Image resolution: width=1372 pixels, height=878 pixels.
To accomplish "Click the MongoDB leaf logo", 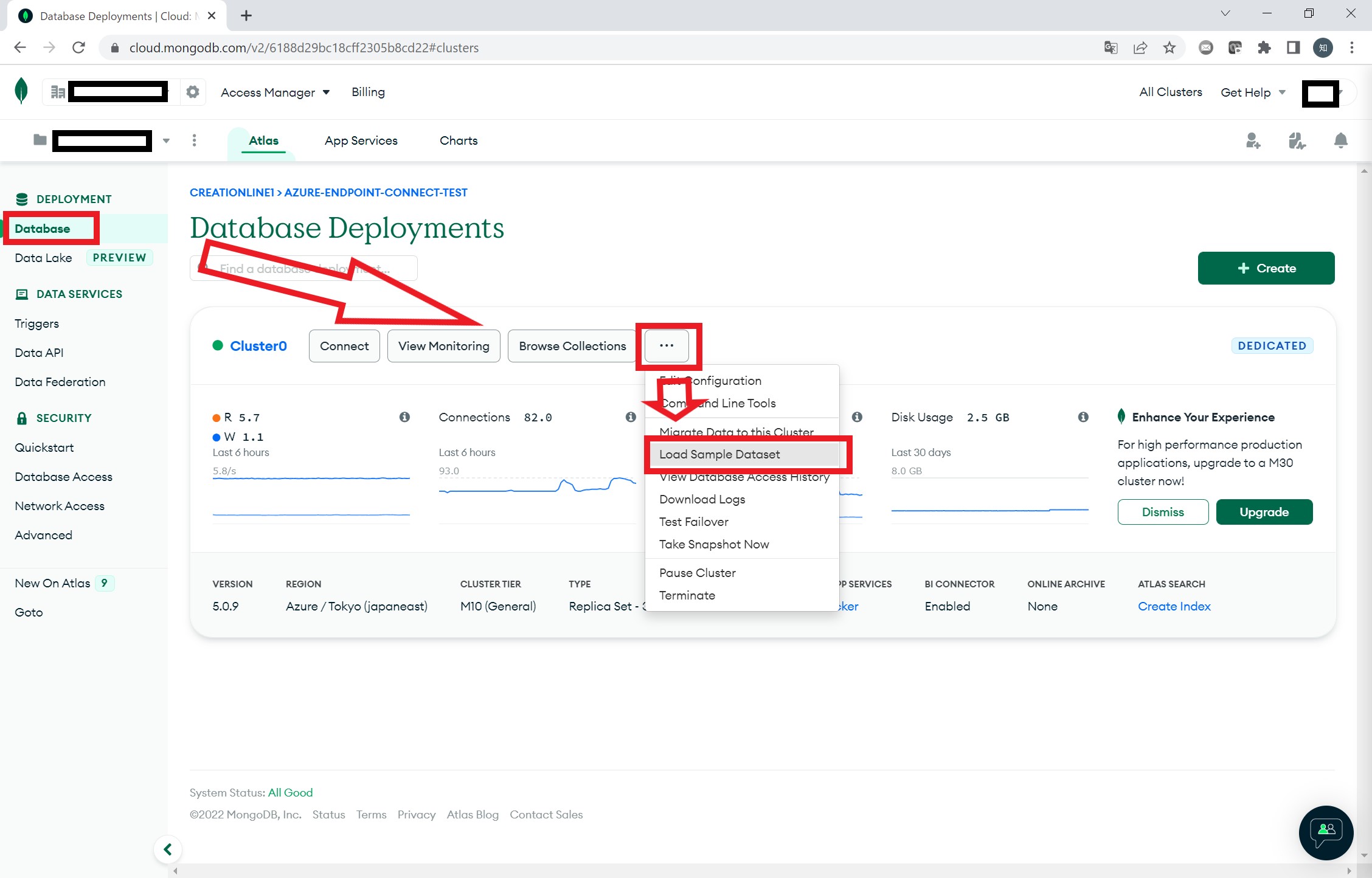I will [x=21, y=91].
